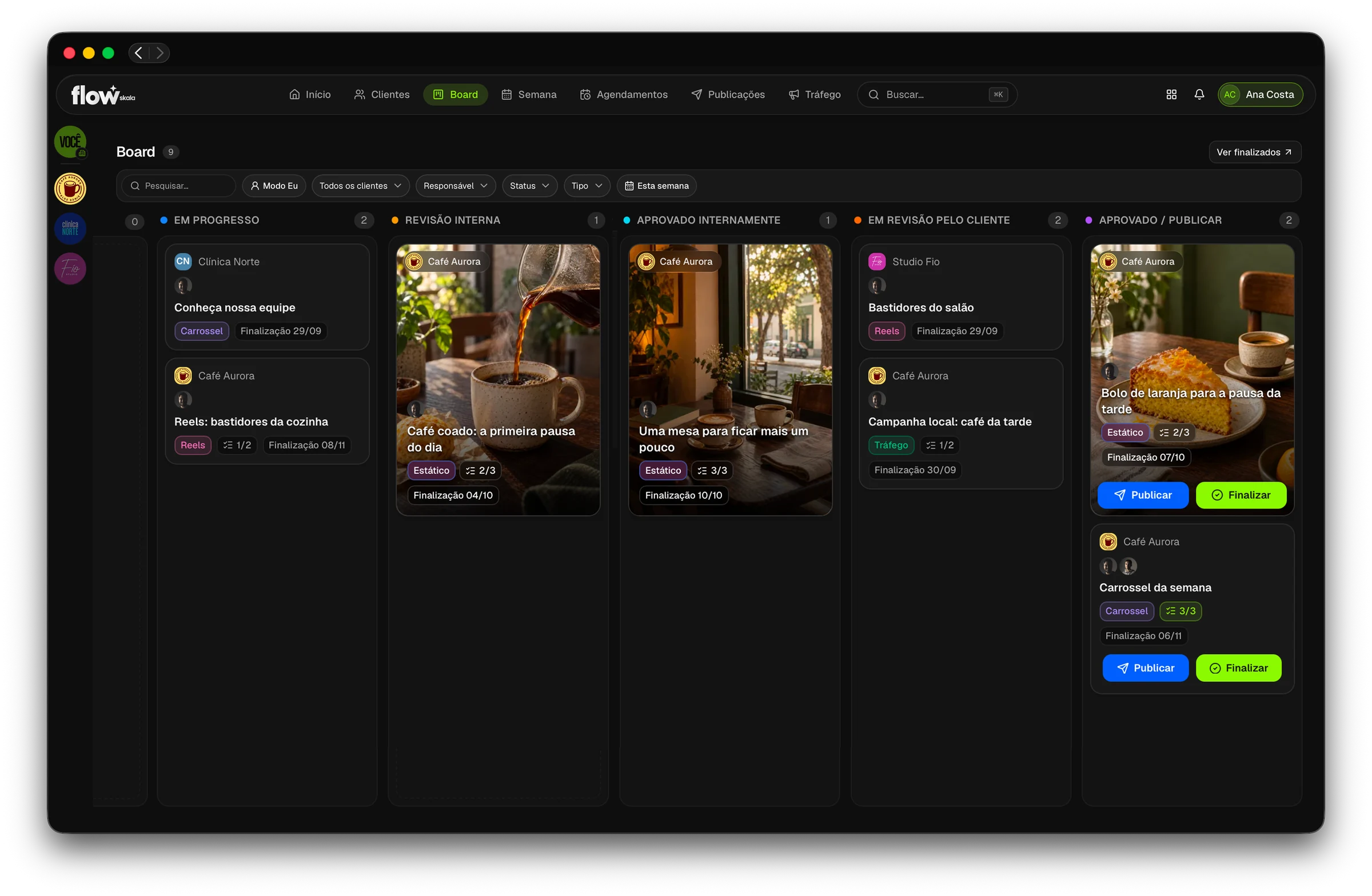Open the Publicações tab
1372x896 pixels.
point(728,94)
